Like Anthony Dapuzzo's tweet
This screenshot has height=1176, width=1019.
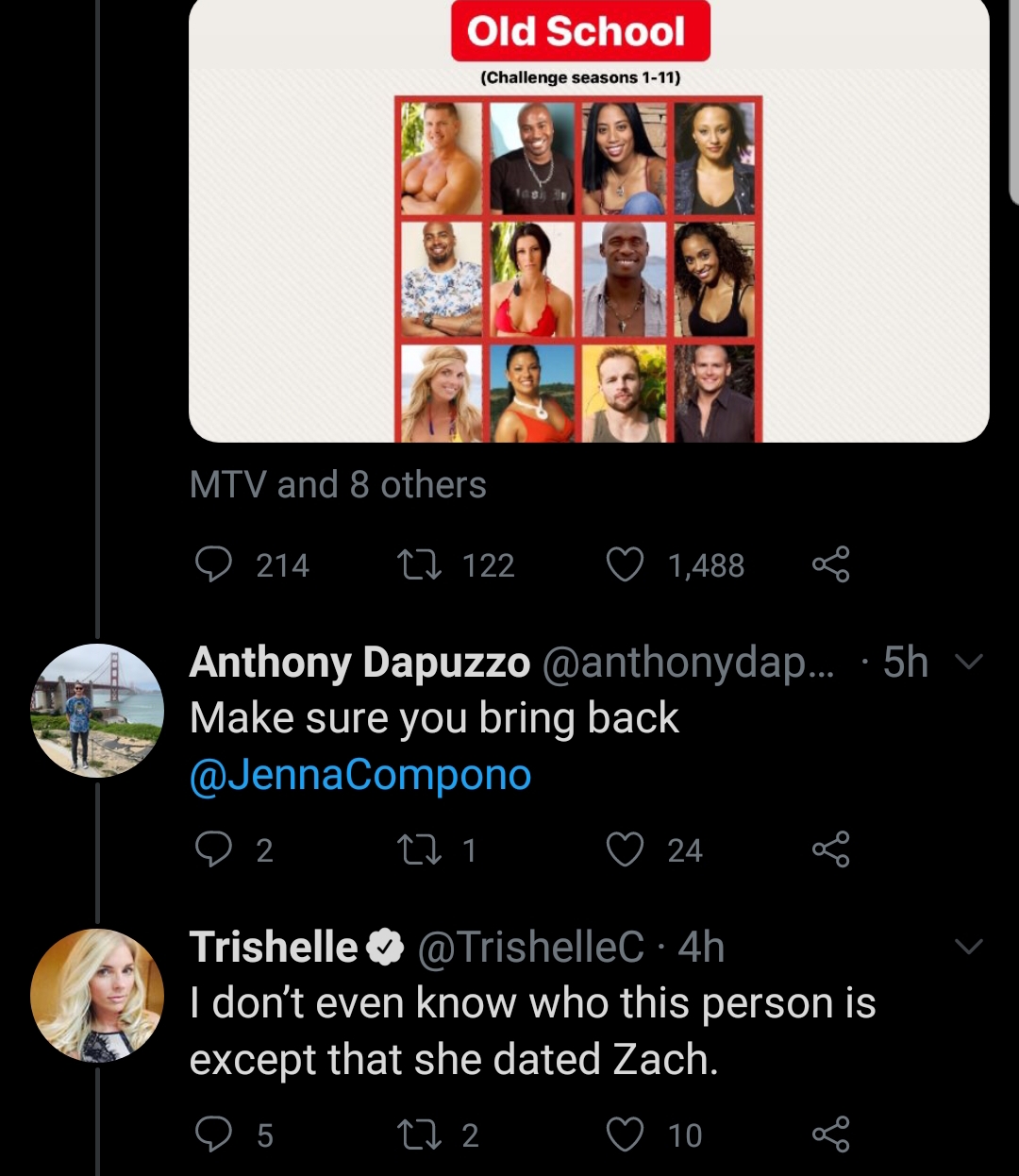[x=624, y=849]
